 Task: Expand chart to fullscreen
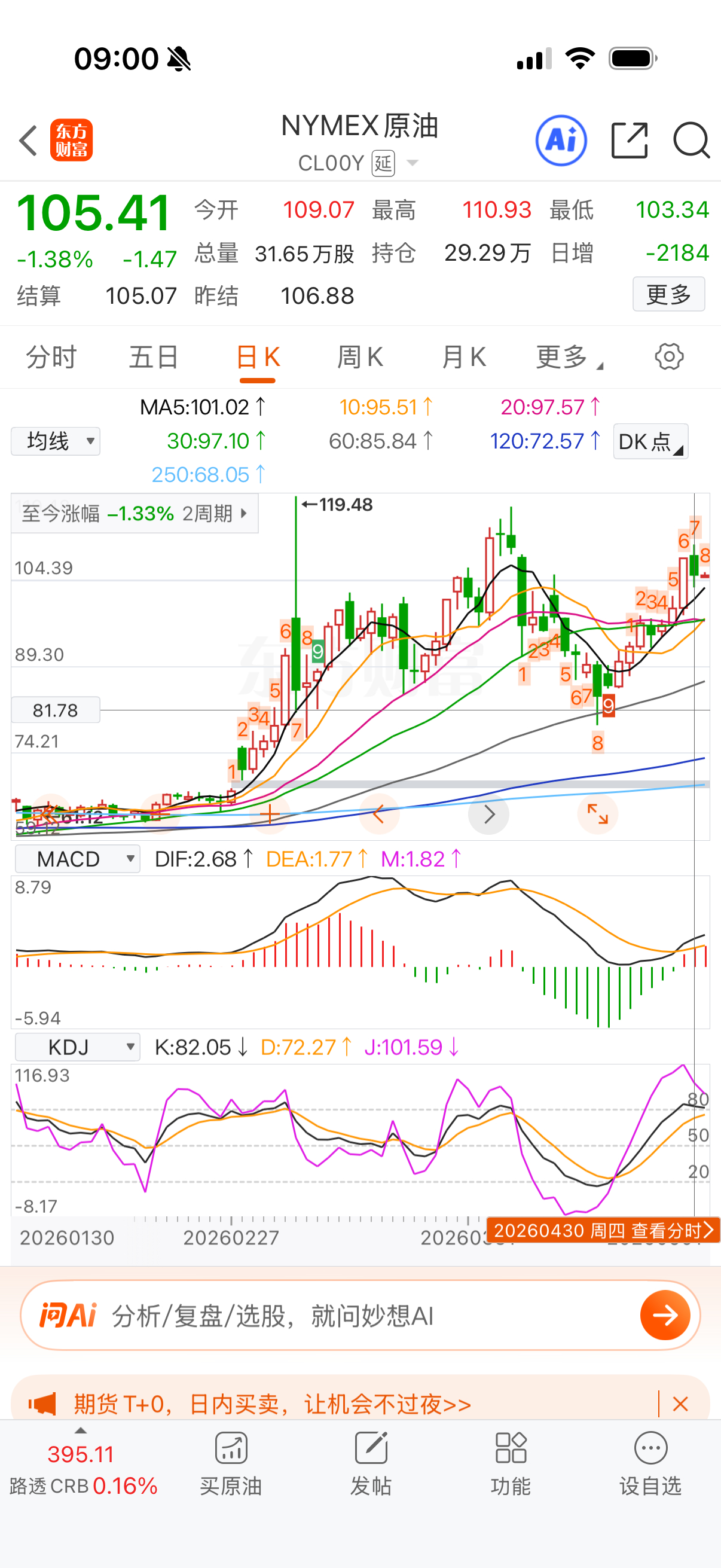click(x=597, y=814)
